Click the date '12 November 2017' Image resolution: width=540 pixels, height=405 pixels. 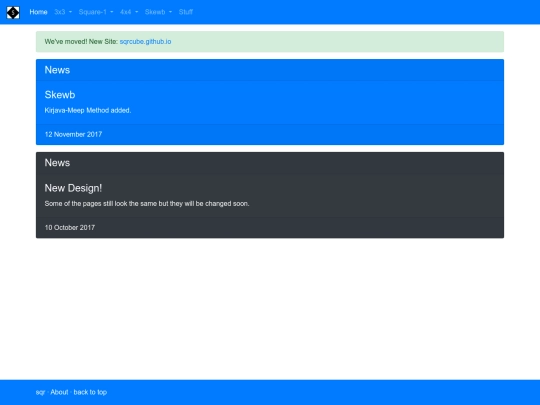click(73, 134)
